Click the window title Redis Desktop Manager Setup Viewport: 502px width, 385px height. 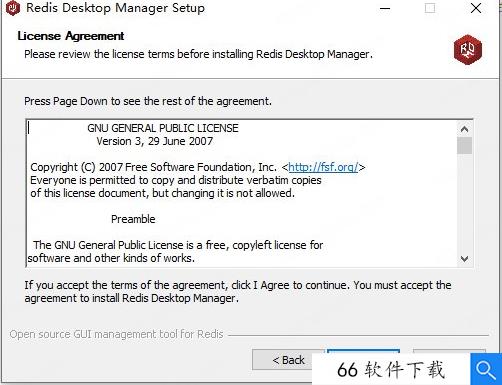coord(115,8)
